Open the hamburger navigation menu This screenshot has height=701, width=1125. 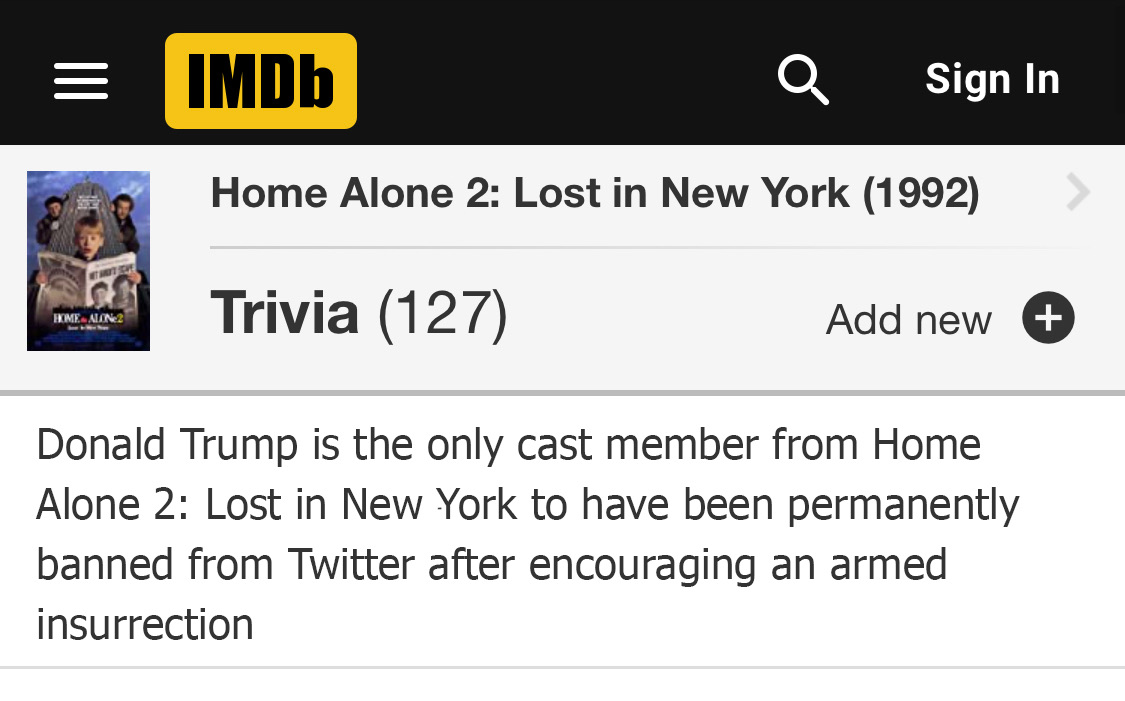coord(81,81)
